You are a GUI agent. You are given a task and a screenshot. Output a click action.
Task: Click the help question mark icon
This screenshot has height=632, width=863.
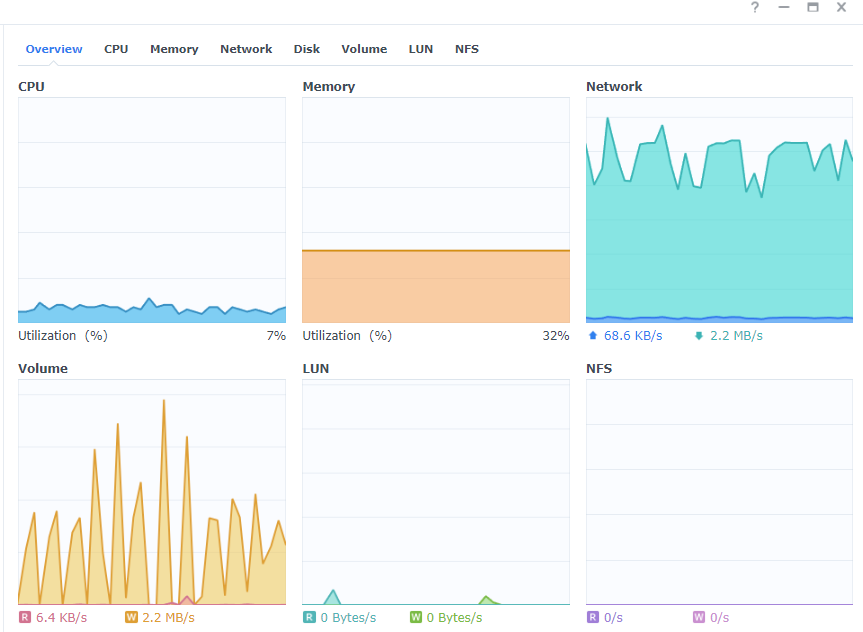tap(755, 8)
